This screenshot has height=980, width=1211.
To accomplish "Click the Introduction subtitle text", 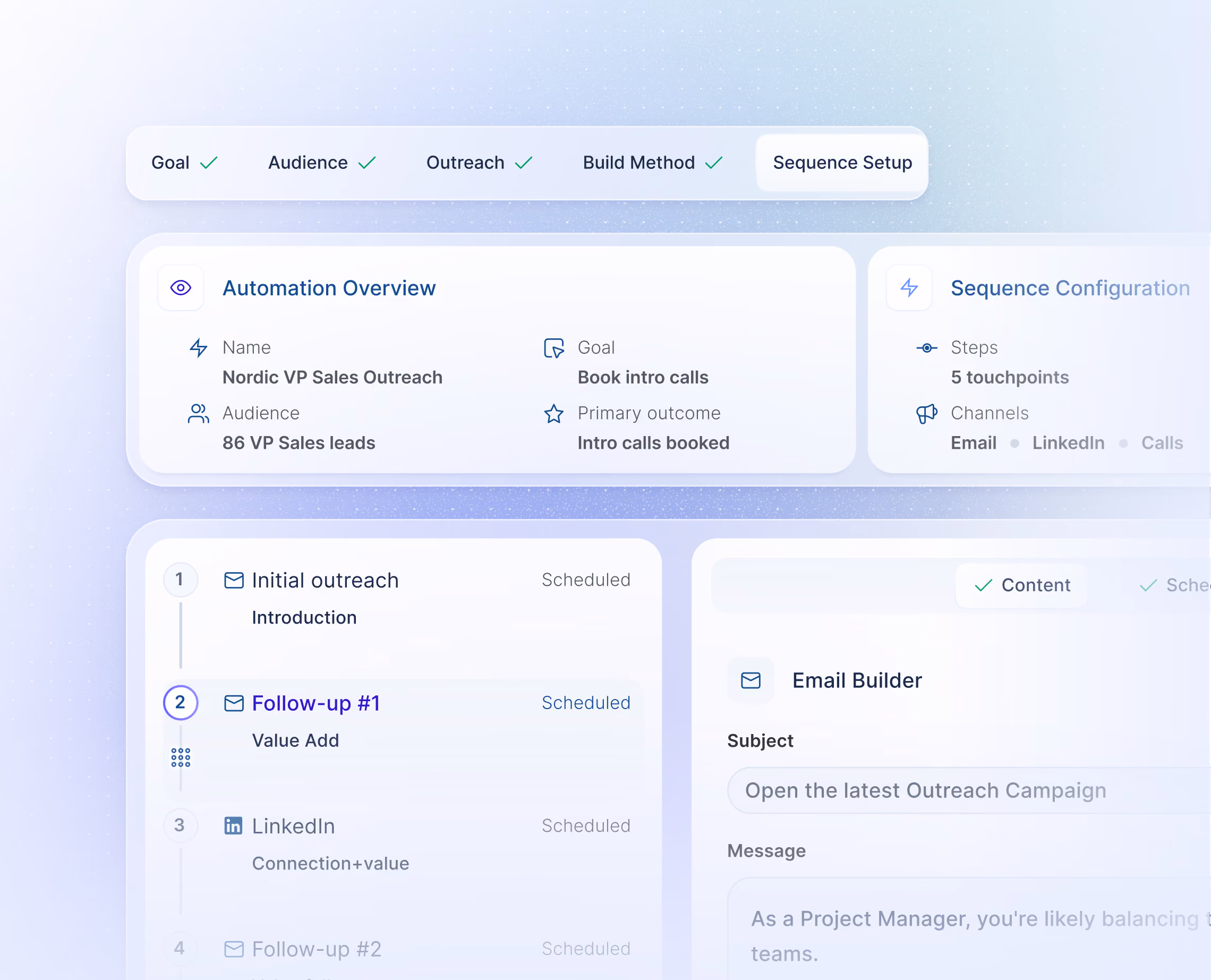I will [304, 618].
